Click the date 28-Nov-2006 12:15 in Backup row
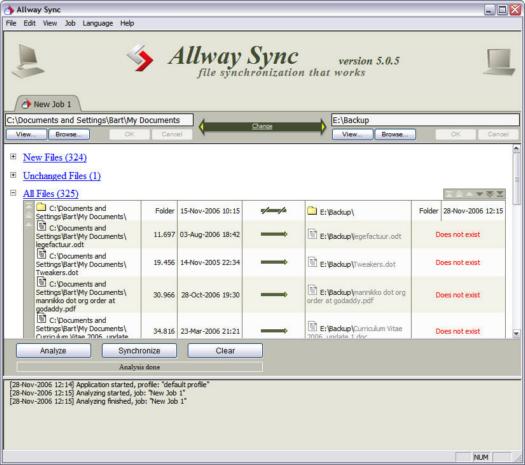 pyautogui.click(x=473, y=211)
